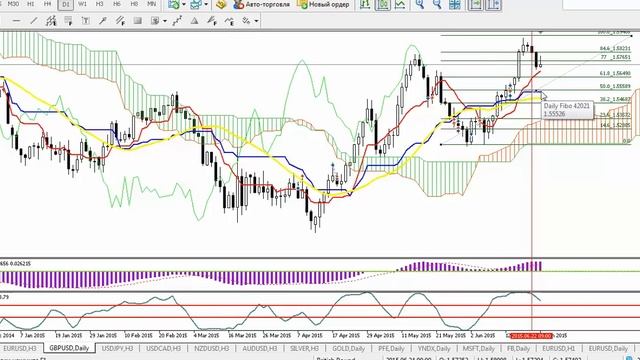
Task: Expand the profiles dropdown arrow
Action: pyautogui.click(x=206, y=4)
